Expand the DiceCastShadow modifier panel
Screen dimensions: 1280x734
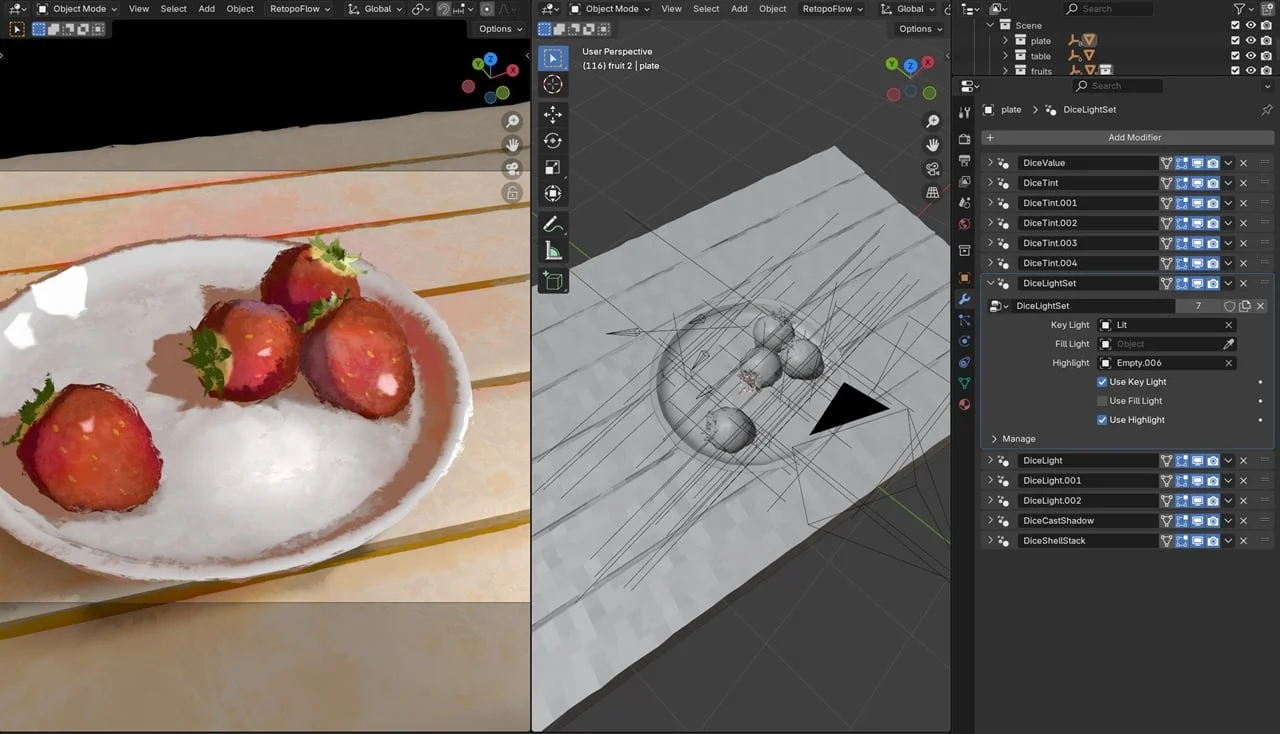[991, 521]
